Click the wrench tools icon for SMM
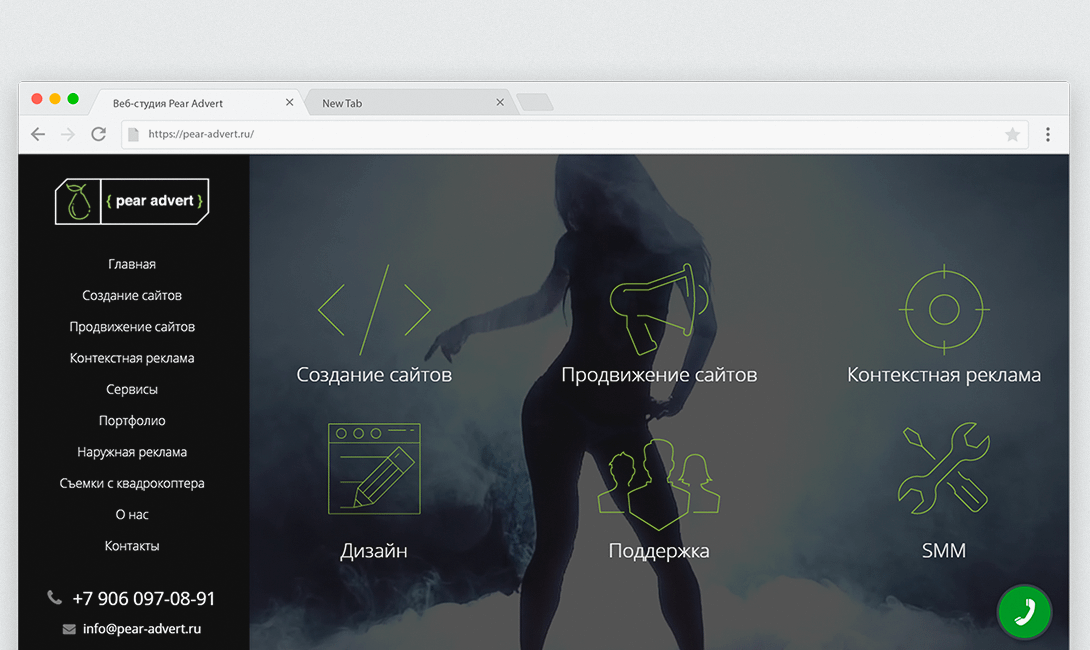The image size is (1090, 650). pos(944,469)
